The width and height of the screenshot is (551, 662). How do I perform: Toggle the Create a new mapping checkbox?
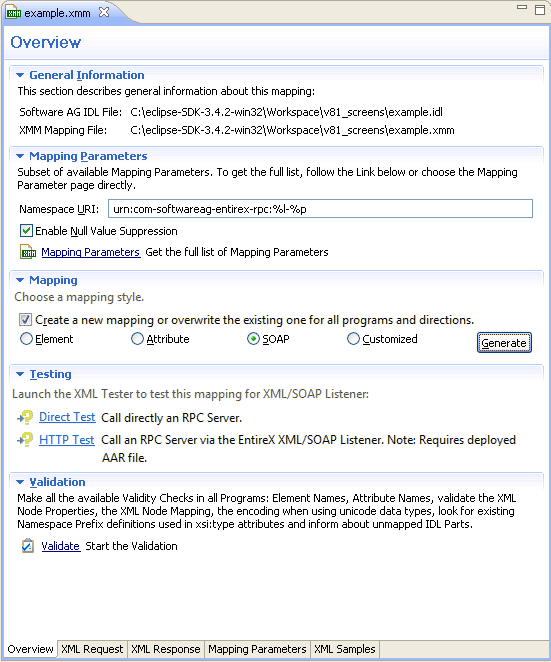point(25,320)
